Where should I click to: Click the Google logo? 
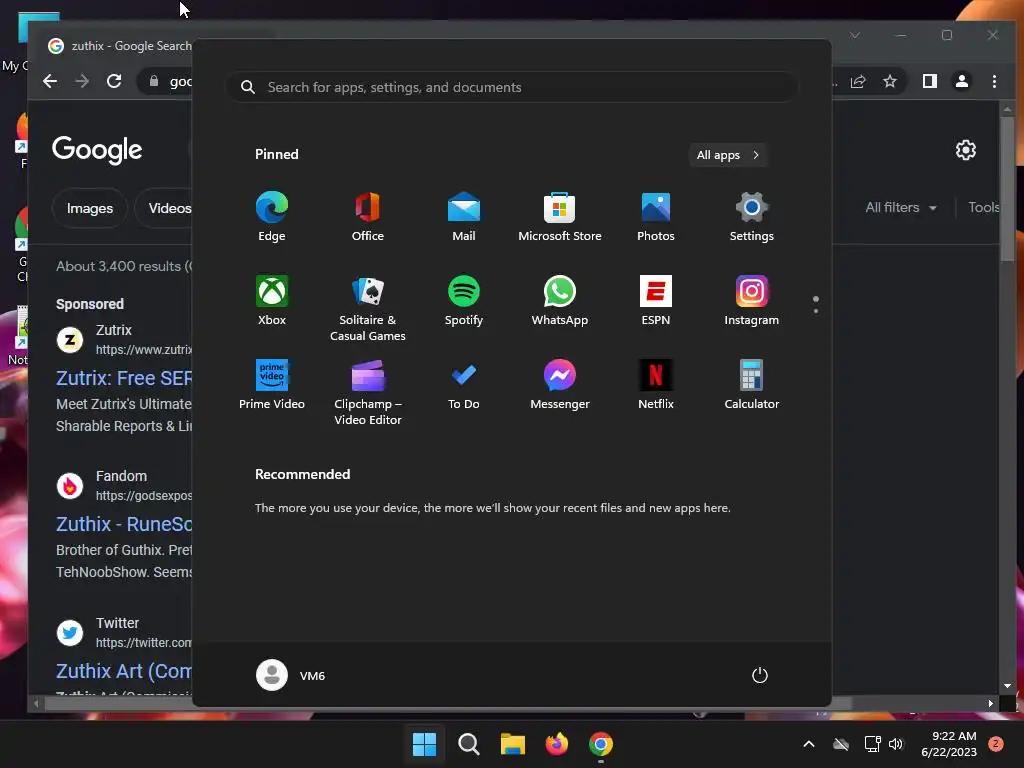coord(97,150)
